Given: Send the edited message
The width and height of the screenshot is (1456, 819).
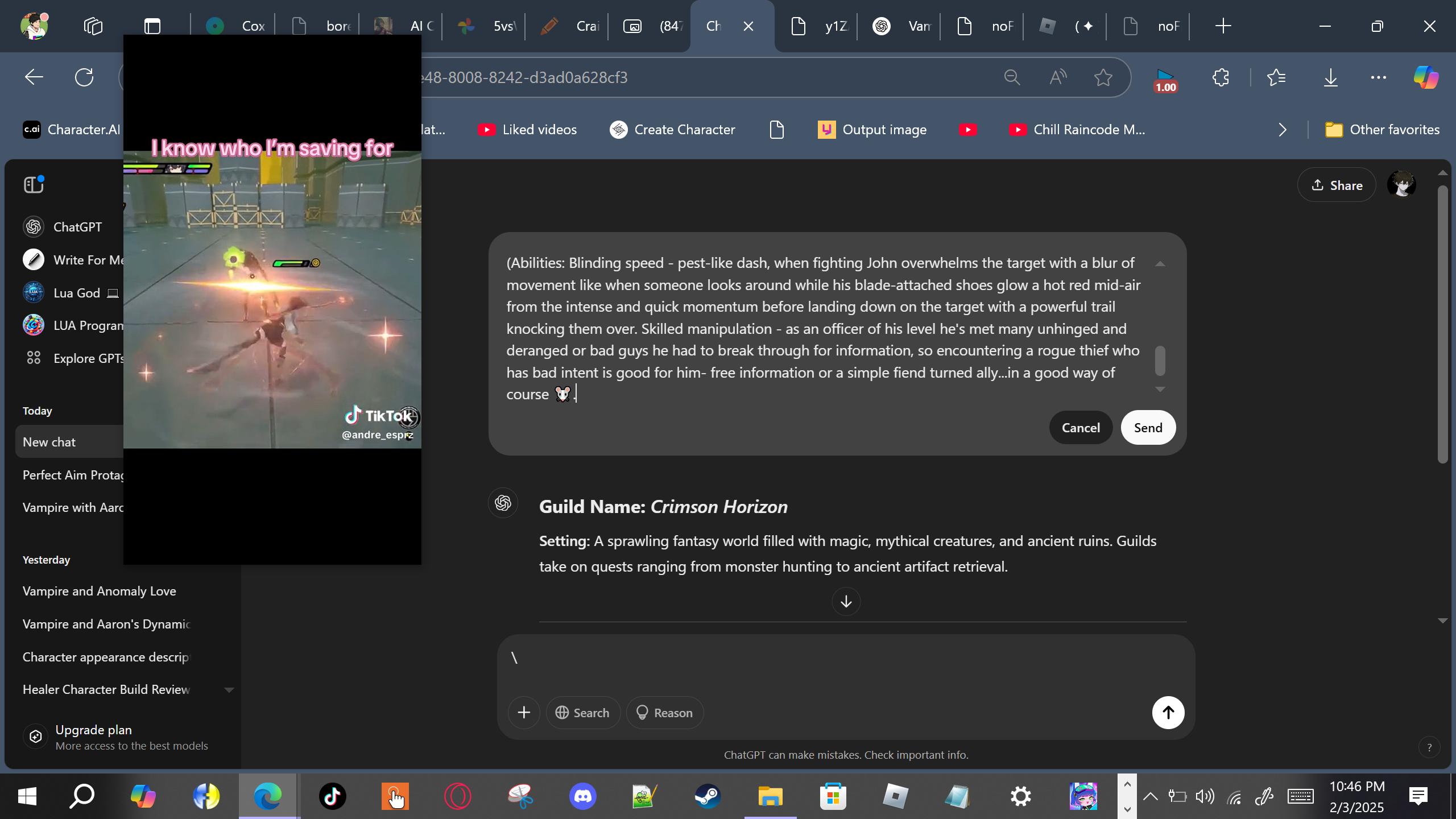Looking at the screenshot, I should (x=1148, y=428).
